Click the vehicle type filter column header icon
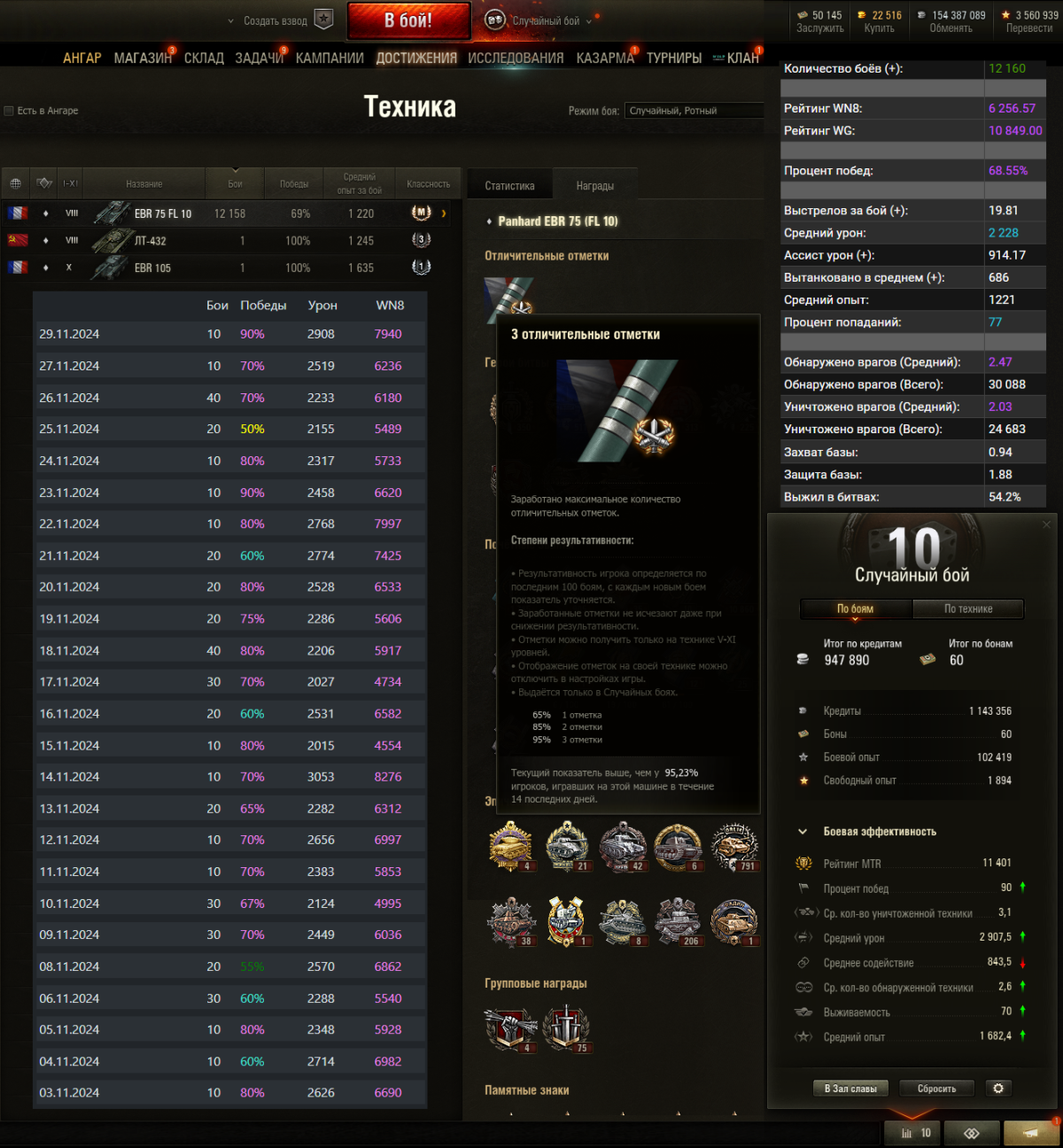1063x1148 pixels. click(44, 183)
